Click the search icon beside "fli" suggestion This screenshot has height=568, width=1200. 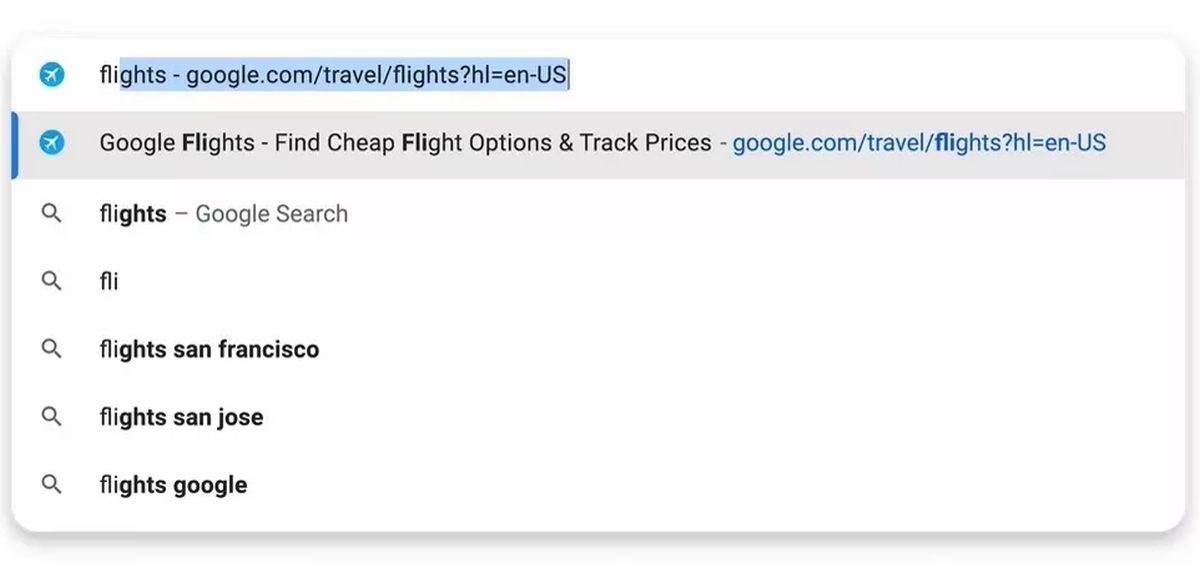tap(52, 281)
